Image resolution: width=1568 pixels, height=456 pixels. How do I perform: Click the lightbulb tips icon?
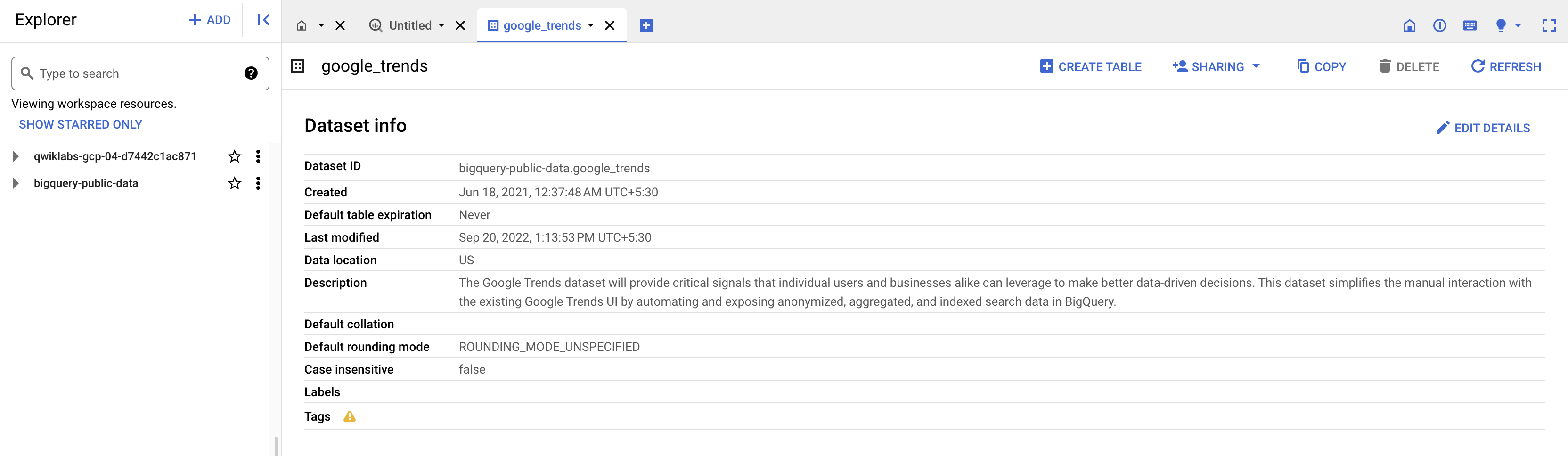click(x=1501, y=25)
